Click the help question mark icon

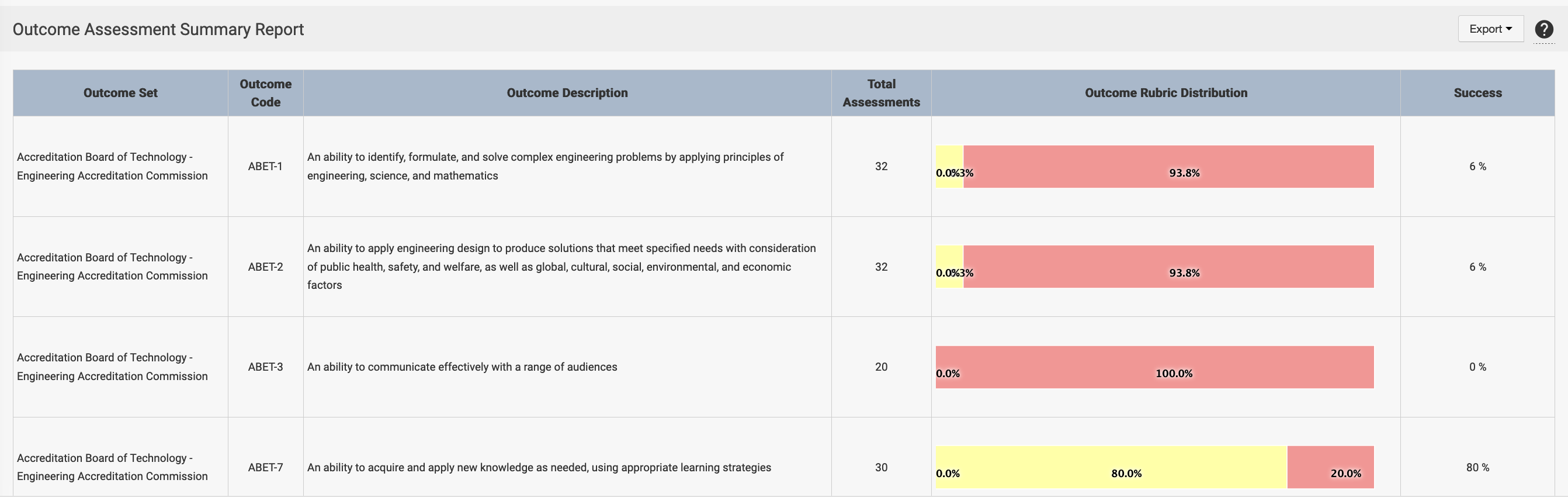coord(1543,29)
